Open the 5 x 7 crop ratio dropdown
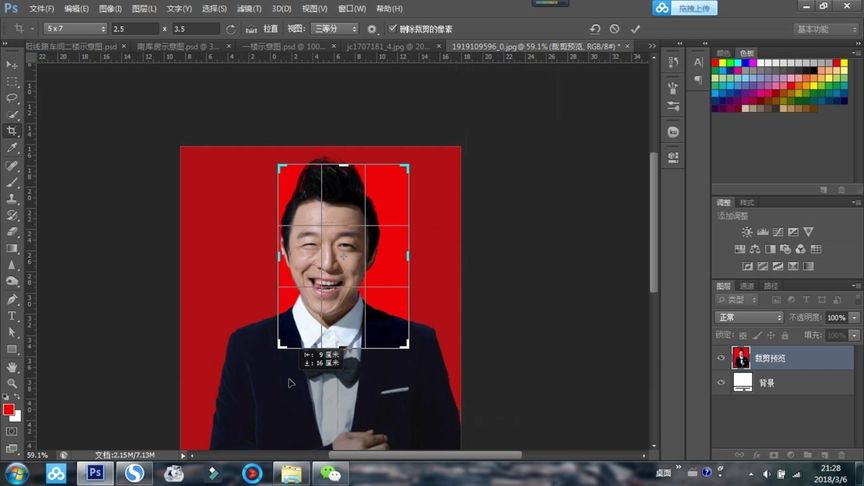Viewport: 864px width, 486px height. coord(75,29)
